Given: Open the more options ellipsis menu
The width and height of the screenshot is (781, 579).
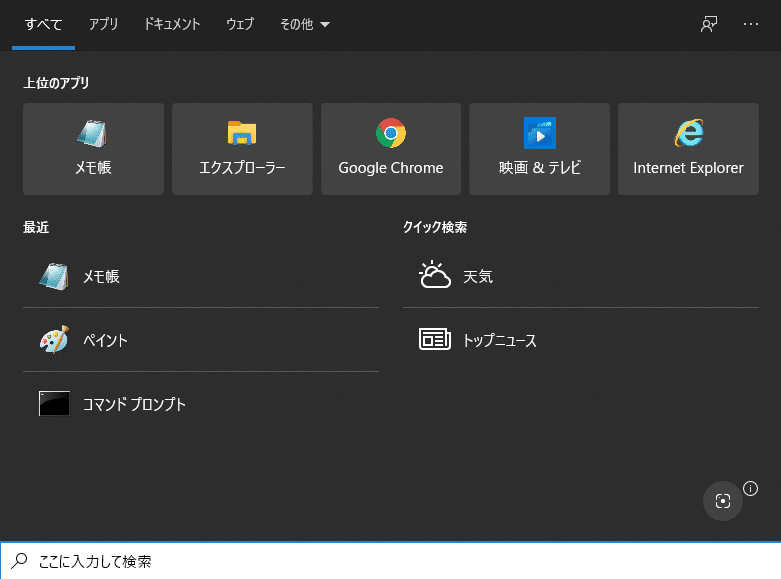Looking at the screenshot, I should (x=751, y=24).
